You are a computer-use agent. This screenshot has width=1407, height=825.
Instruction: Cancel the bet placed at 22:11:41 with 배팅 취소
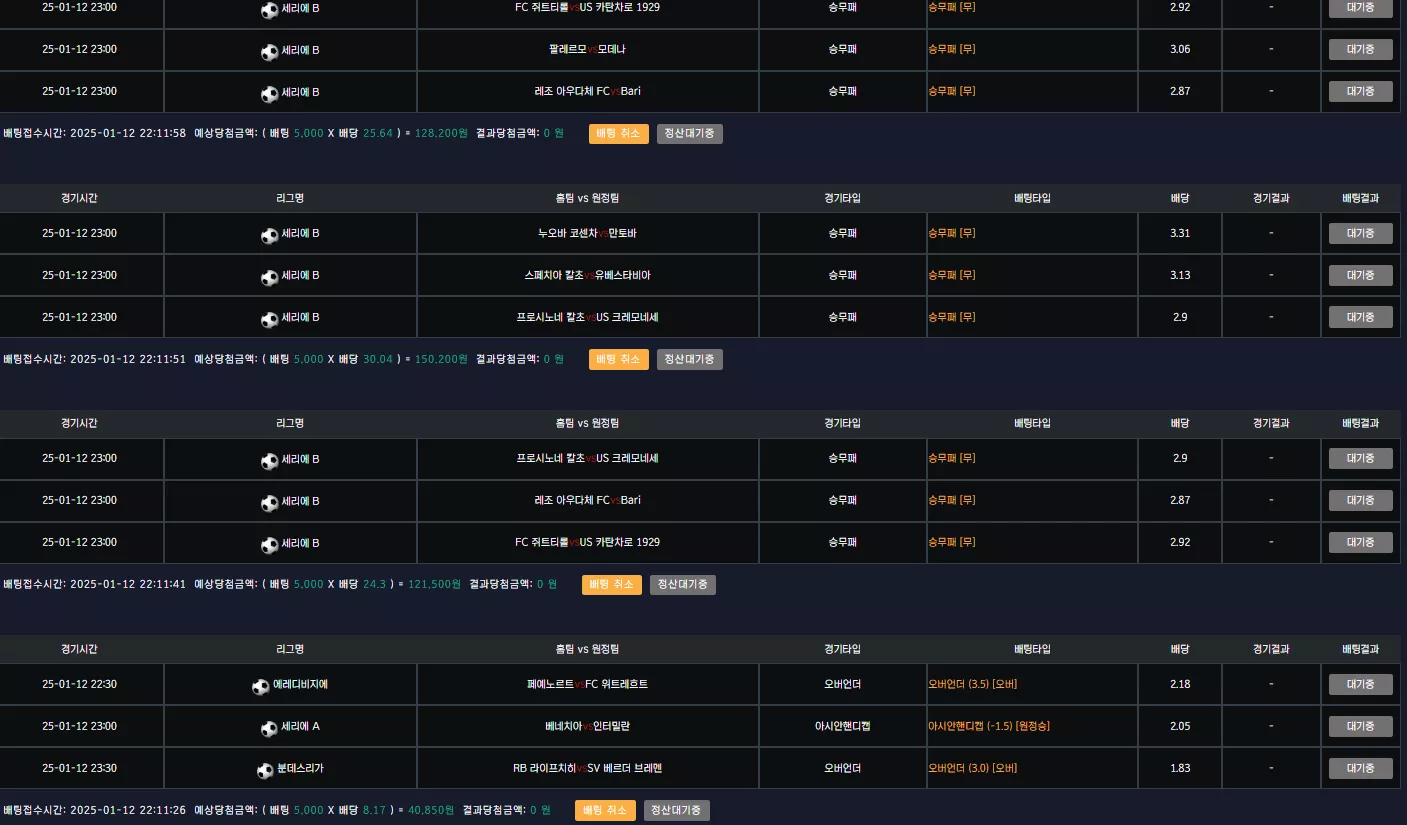611,585
